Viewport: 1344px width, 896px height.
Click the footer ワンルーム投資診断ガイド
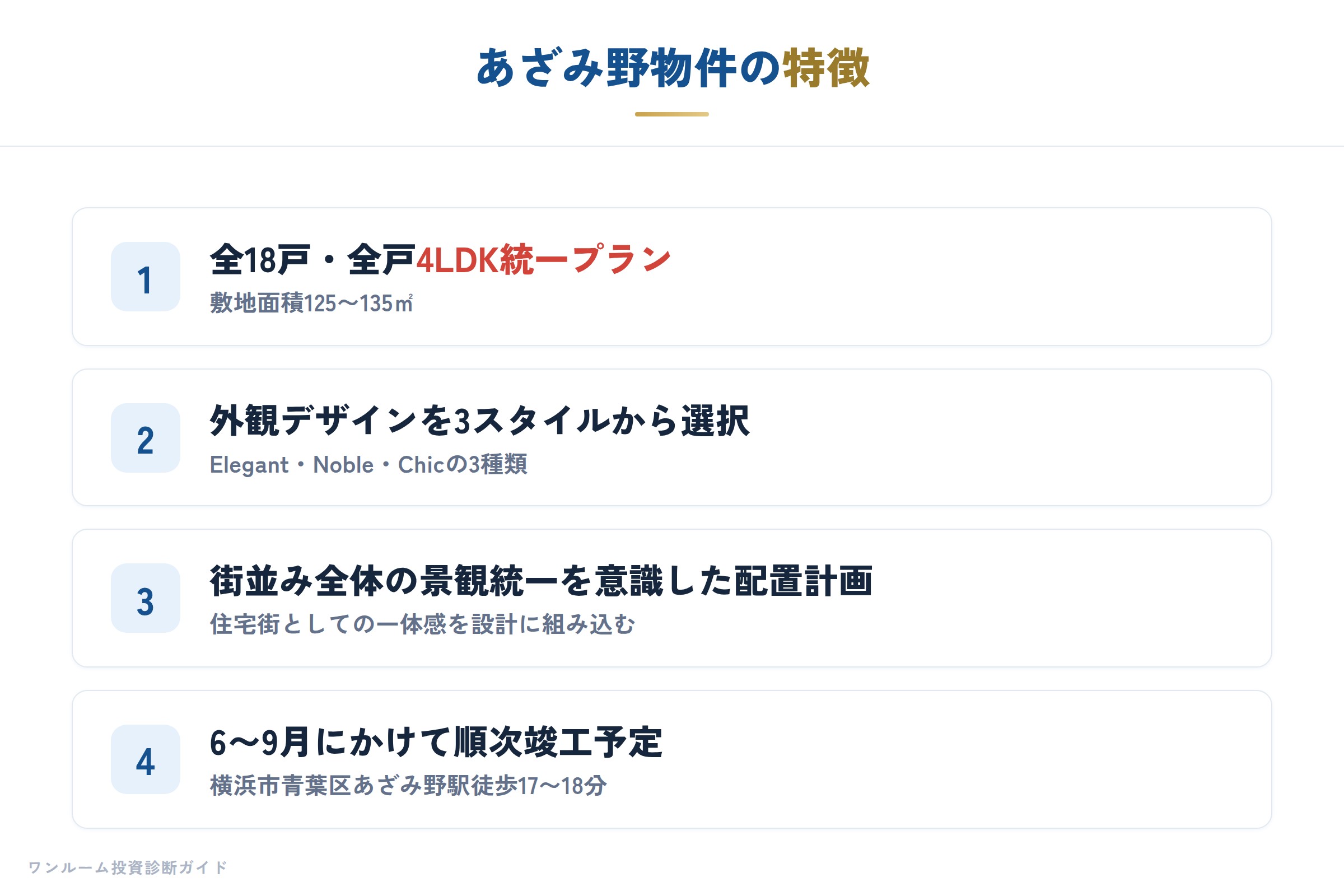click(128, 867)
